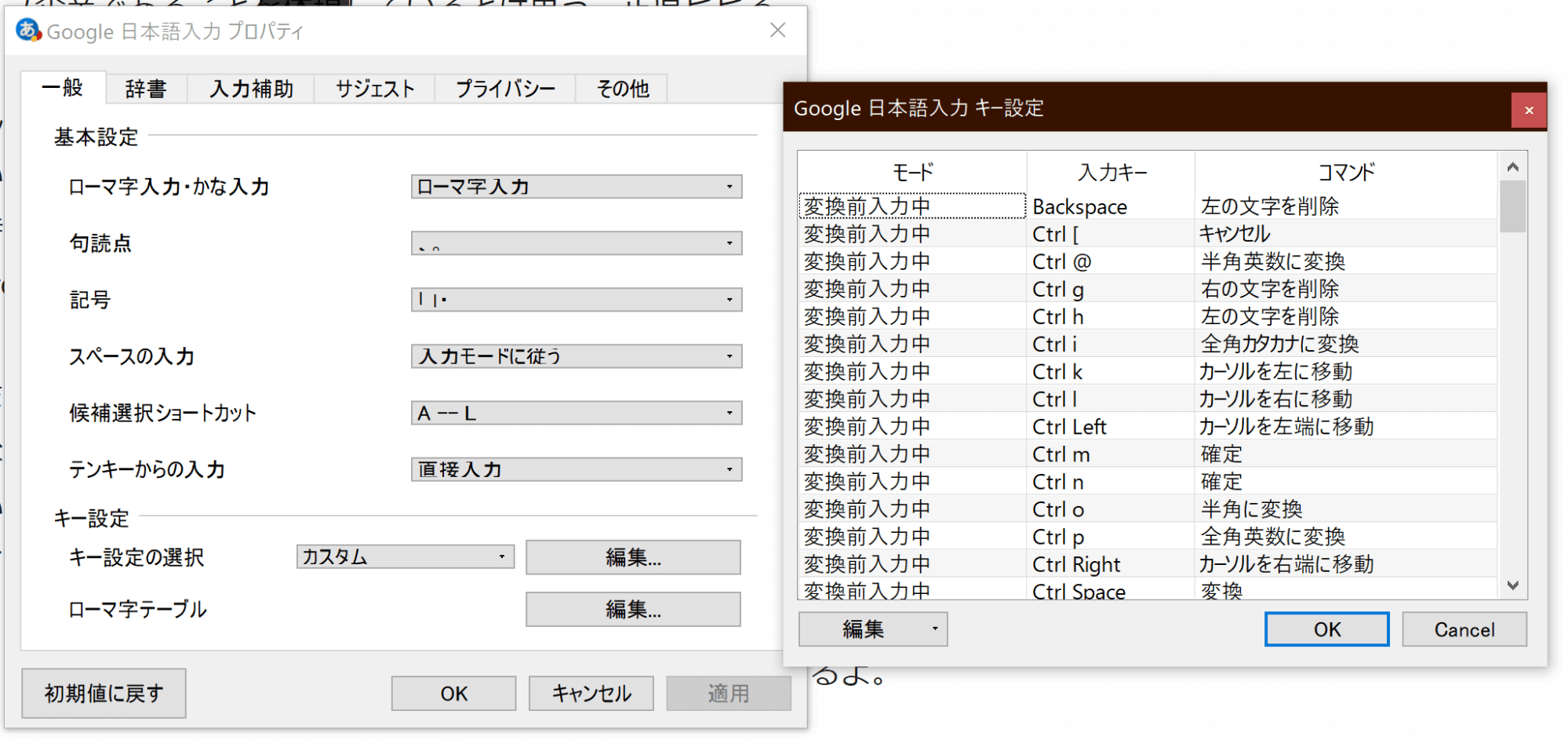
Task: Select the 変換前入力中 cell in the Backspace row
Action: point(912,206)
